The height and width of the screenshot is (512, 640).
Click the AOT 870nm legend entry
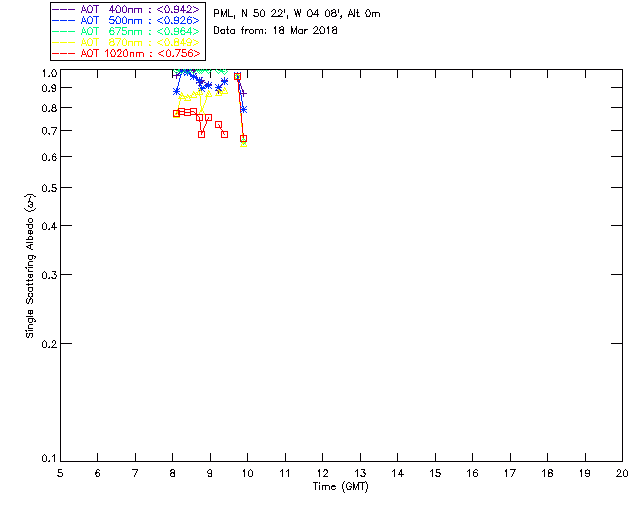(x=127, y=42)
